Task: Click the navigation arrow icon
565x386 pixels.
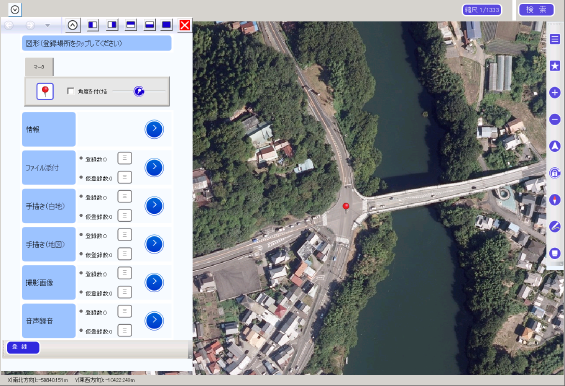Action: click(555, 146)
